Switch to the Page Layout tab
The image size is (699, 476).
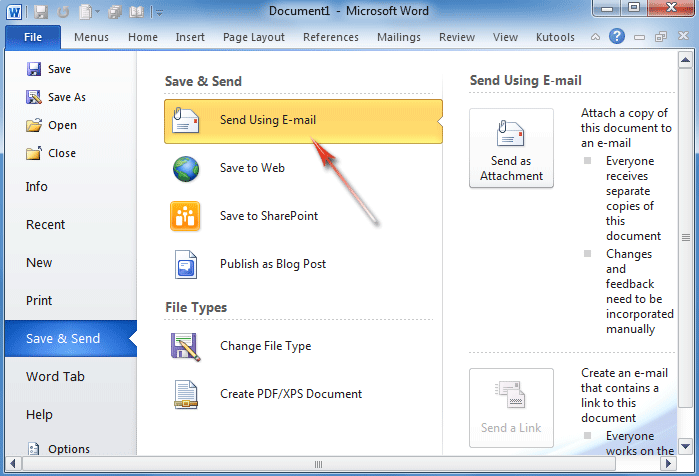pos(254,37)
